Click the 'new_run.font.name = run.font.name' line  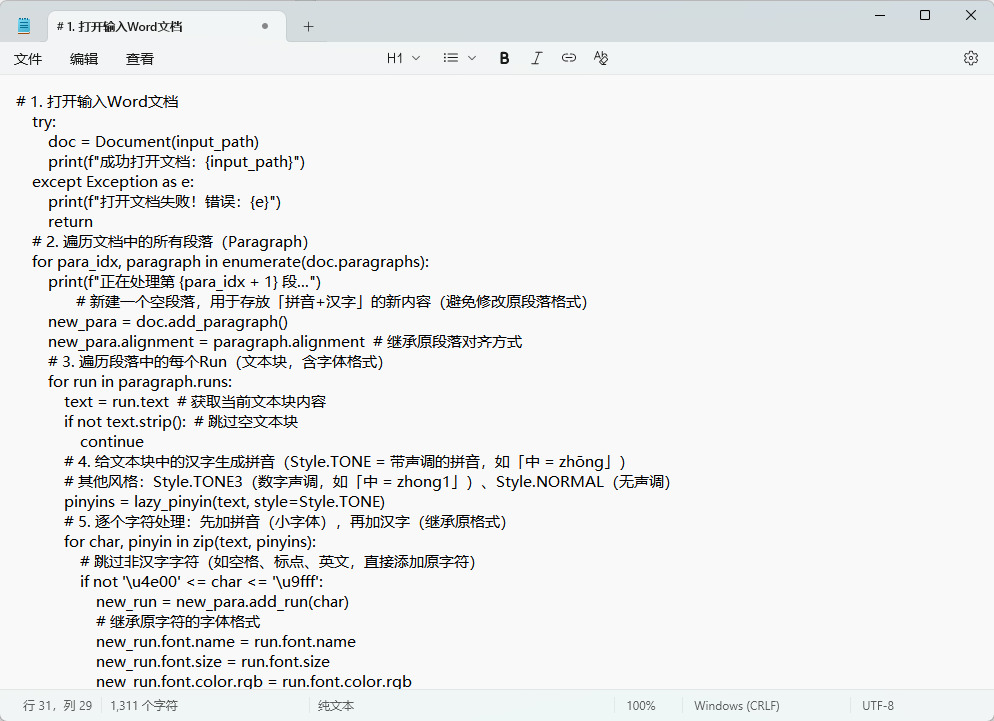(x=226, y=642)
